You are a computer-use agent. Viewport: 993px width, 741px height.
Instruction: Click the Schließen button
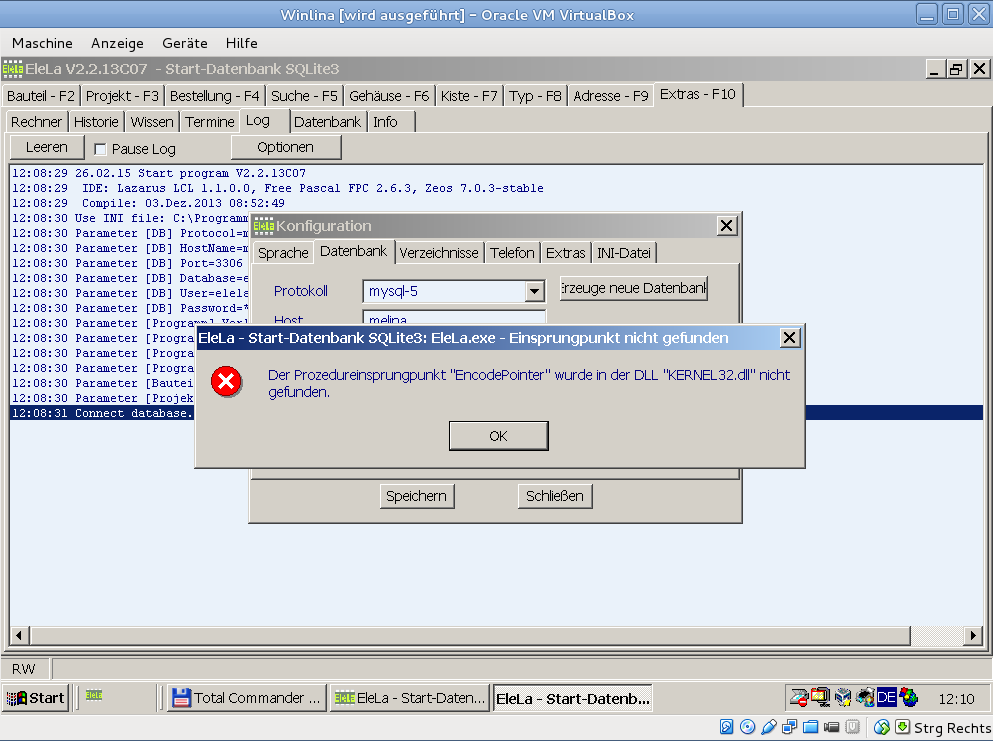555,496
